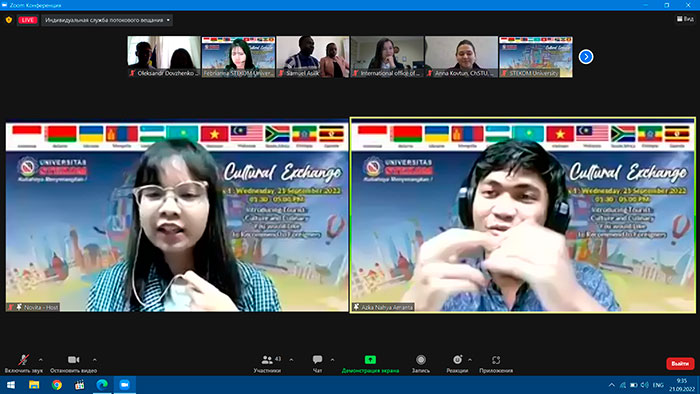Image resolution: width=700 pixels, height=394 pixels.
Task: Open Участники participants panel
Action: (x=267, y=363)
